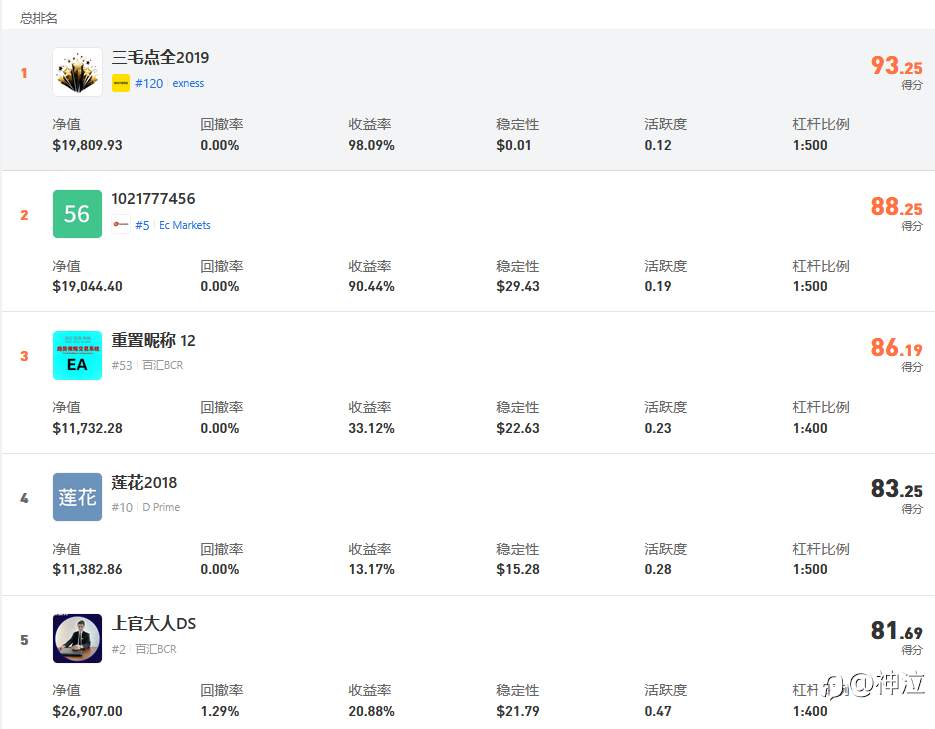Click stability value $15.28
Viewport: 935px width, 729px height.
coord(518,570)
